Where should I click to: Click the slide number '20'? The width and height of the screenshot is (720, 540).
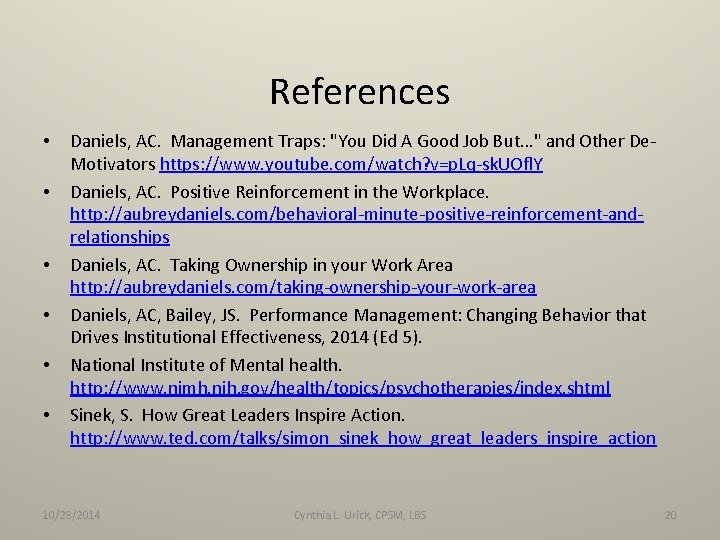coord(670,515)
